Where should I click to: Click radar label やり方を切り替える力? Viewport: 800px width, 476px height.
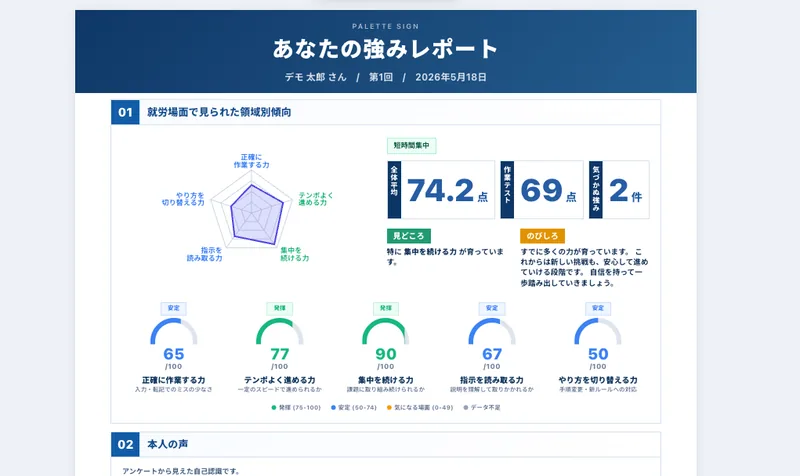tap(183, 199)
